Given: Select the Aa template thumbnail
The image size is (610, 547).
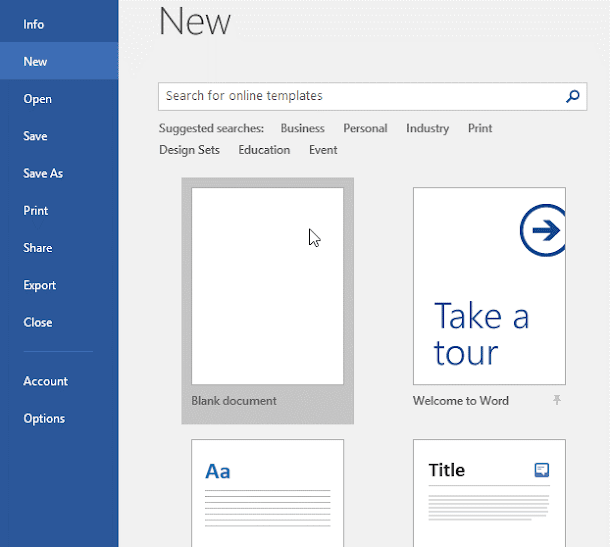Looking at the screenshot, I should (268, 493).
